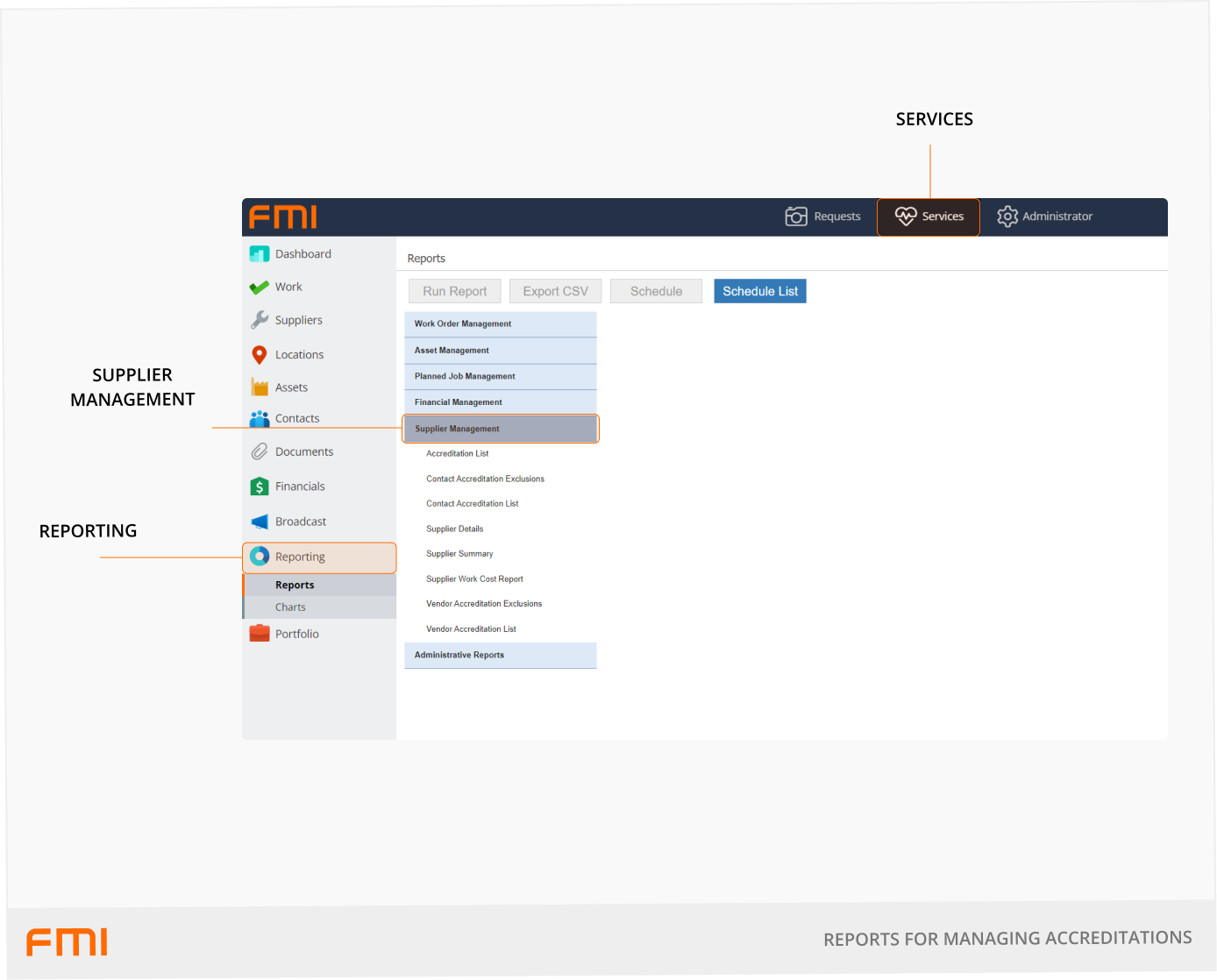Select the Broadcast megaphone icon

pos(260,522)
